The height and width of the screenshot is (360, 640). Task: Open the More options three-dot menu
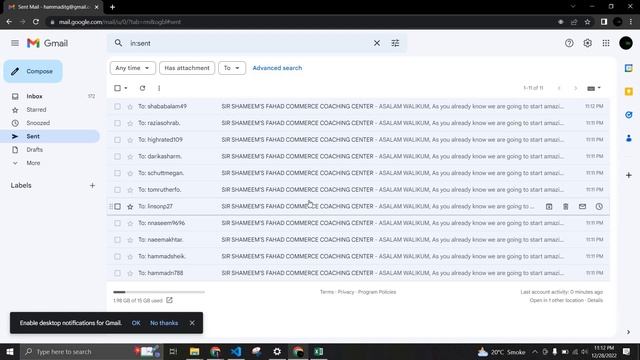[x=159, y=88]
